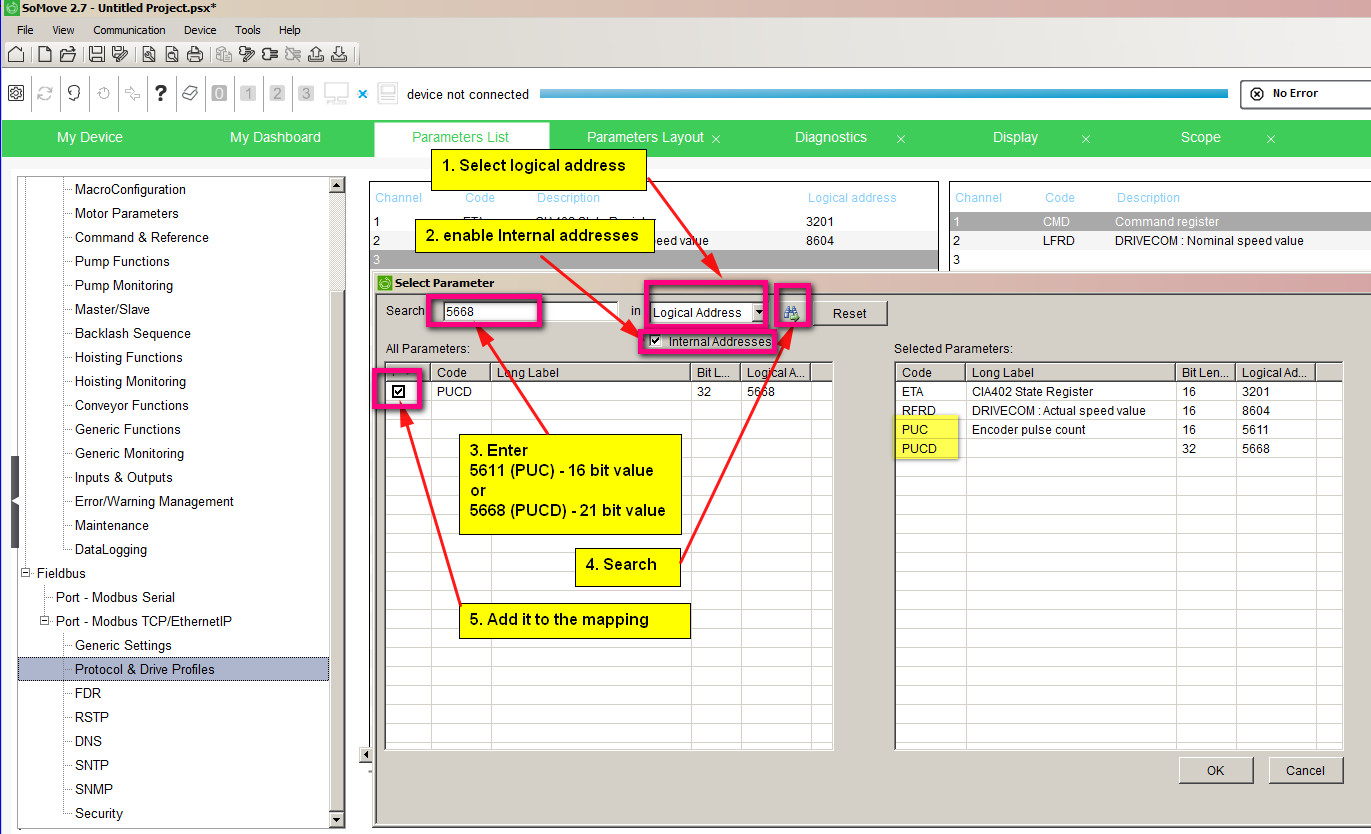Collapse the Port - Modbus TCP/EthernetIP node
This screenshot has width=1371, height=834.
(44, 621)
